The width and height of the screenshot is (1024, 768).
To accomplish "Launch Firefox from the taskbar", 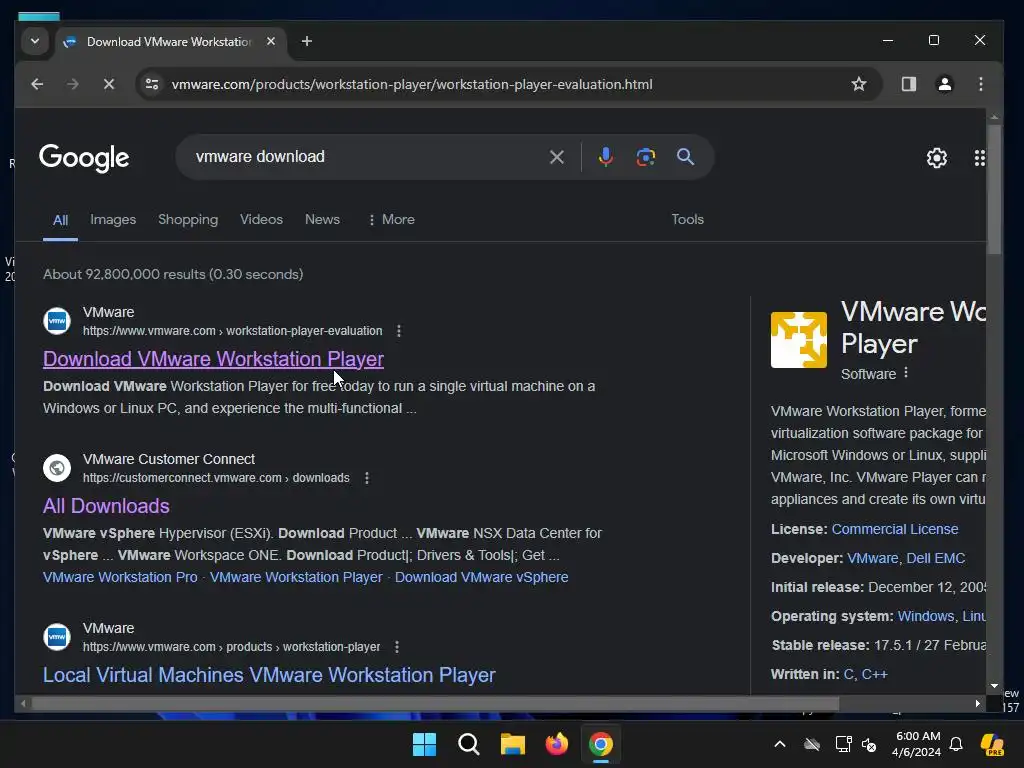I will (x=556, y=744).
